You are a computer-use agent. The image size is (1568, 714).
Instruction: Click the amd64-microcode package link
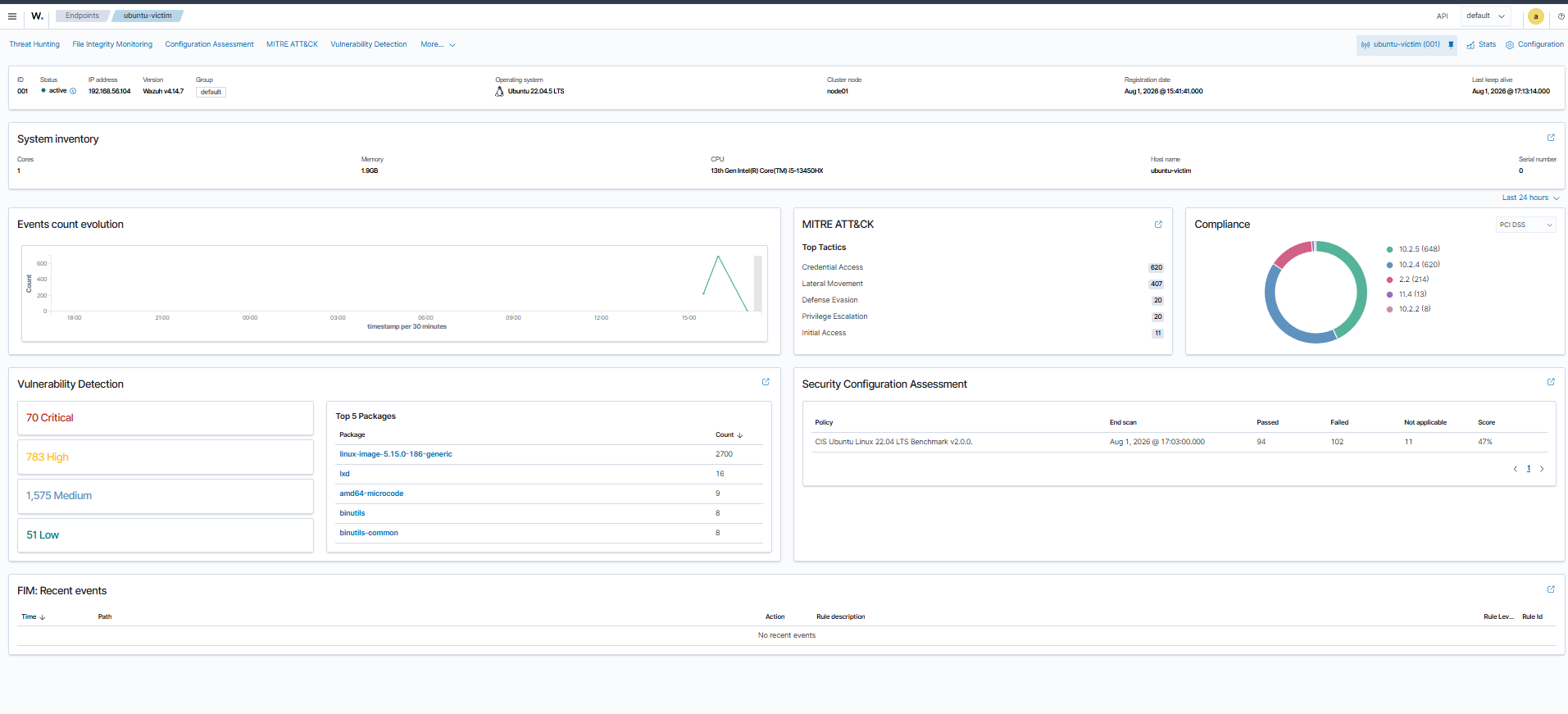click(x=371, y=493)
